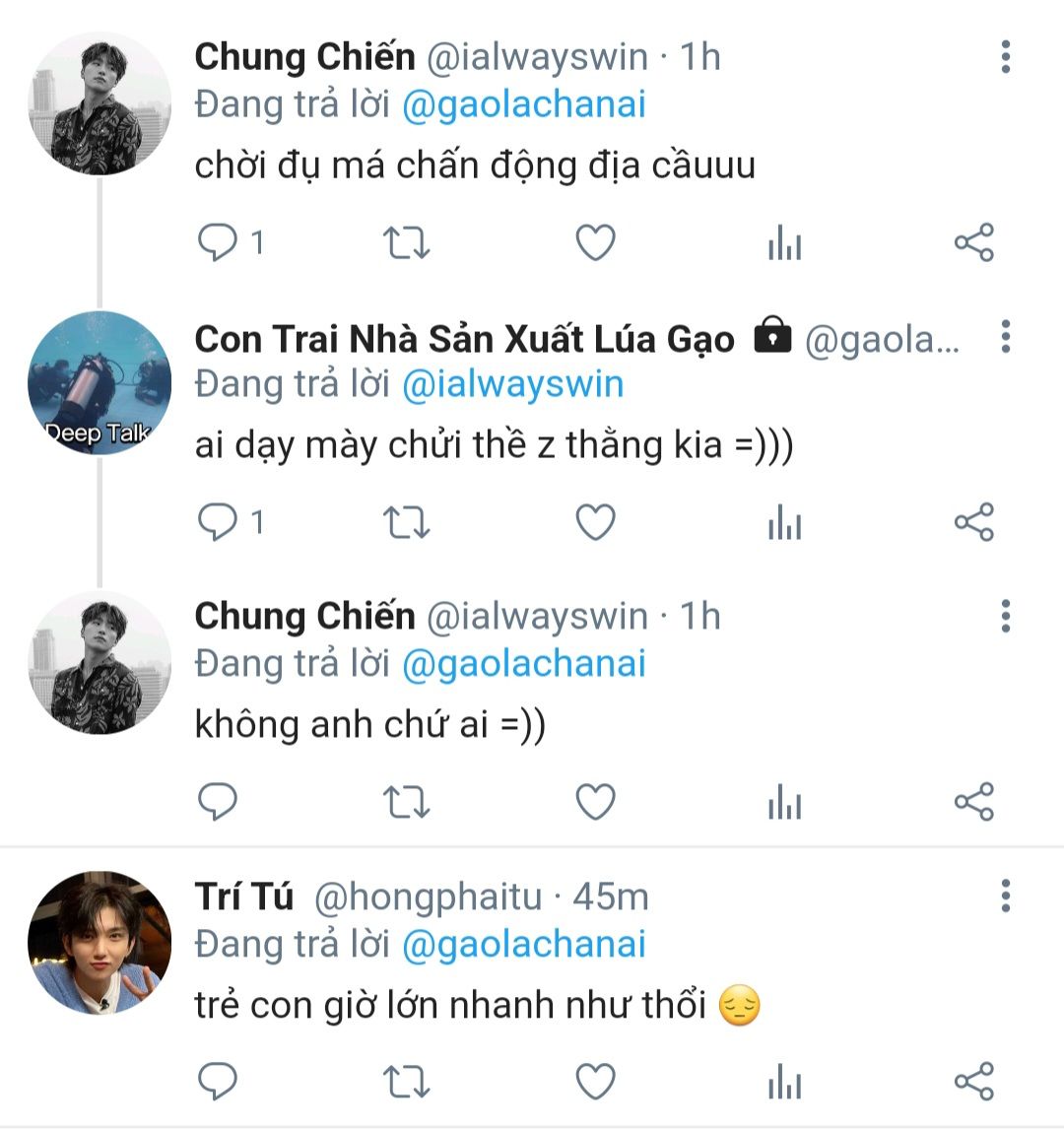This screenshot has height=1130, width=1064.
Task: View analytics of "ai dạy mày" tweet
Action: pos(784,522)
